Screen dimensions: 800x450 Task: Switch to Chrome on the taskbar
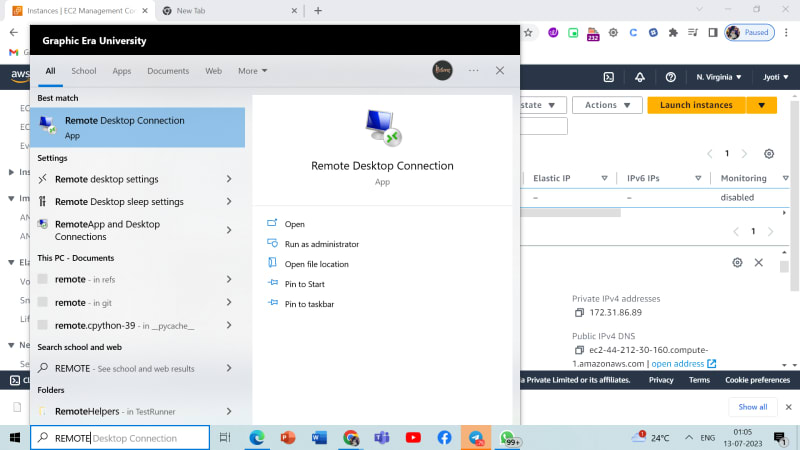[351, 438]
